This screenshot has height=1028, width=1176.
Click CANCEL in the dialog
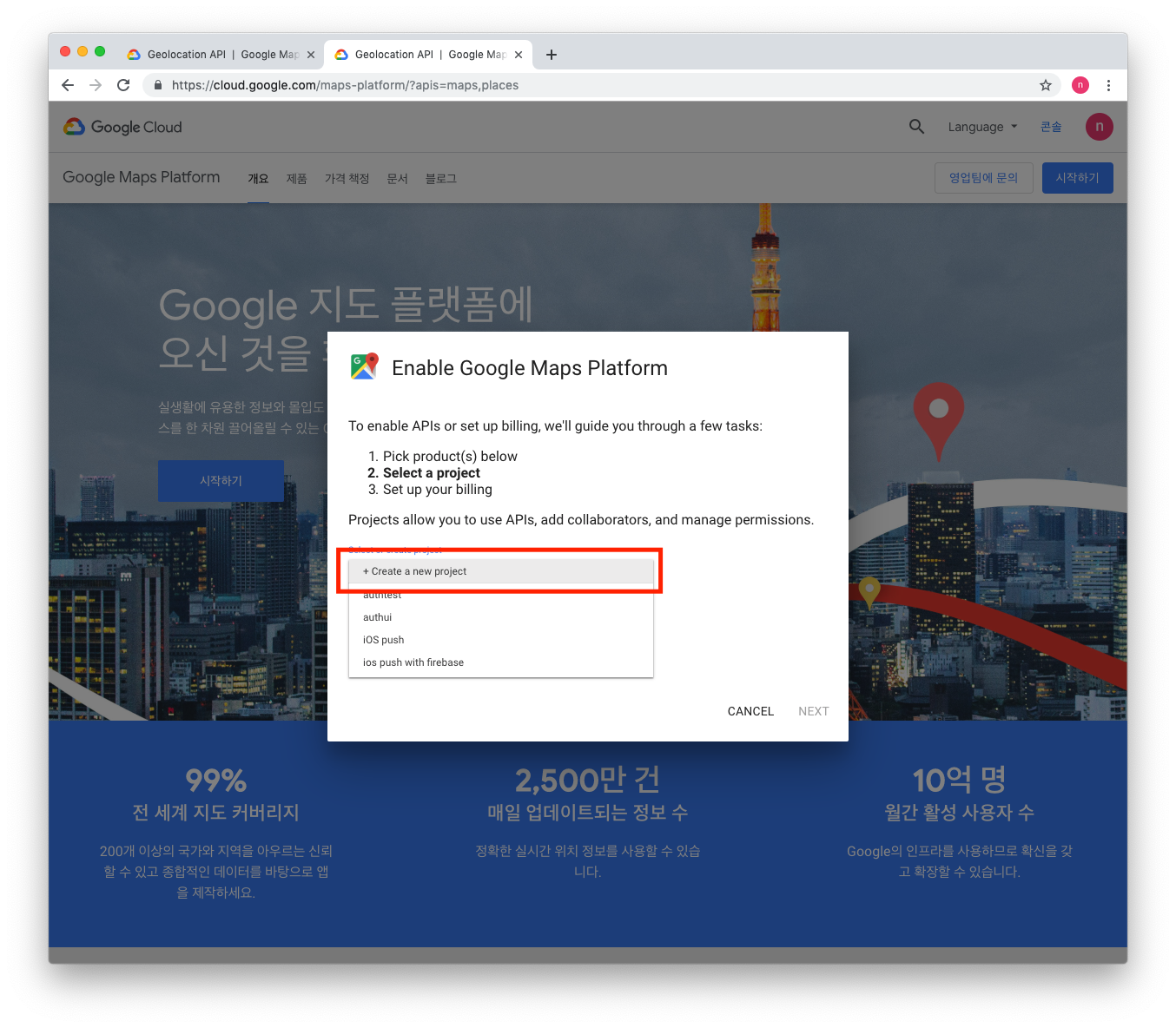[750, 711]
